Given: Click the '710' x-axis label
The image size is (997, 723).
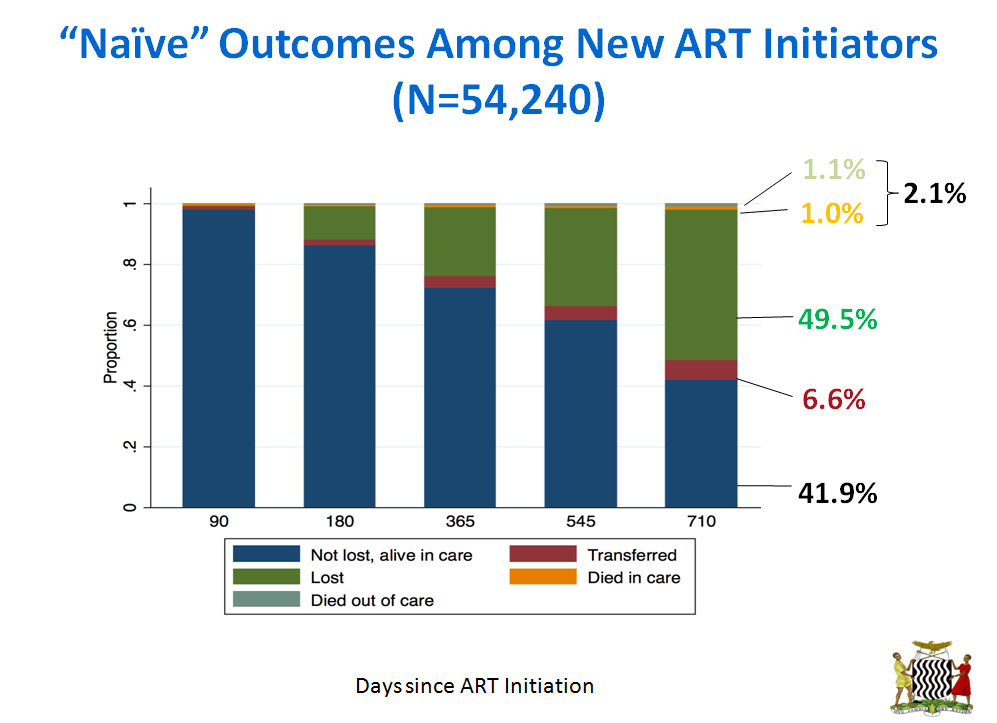Looking at the screenshot, I should coord(701,521).
